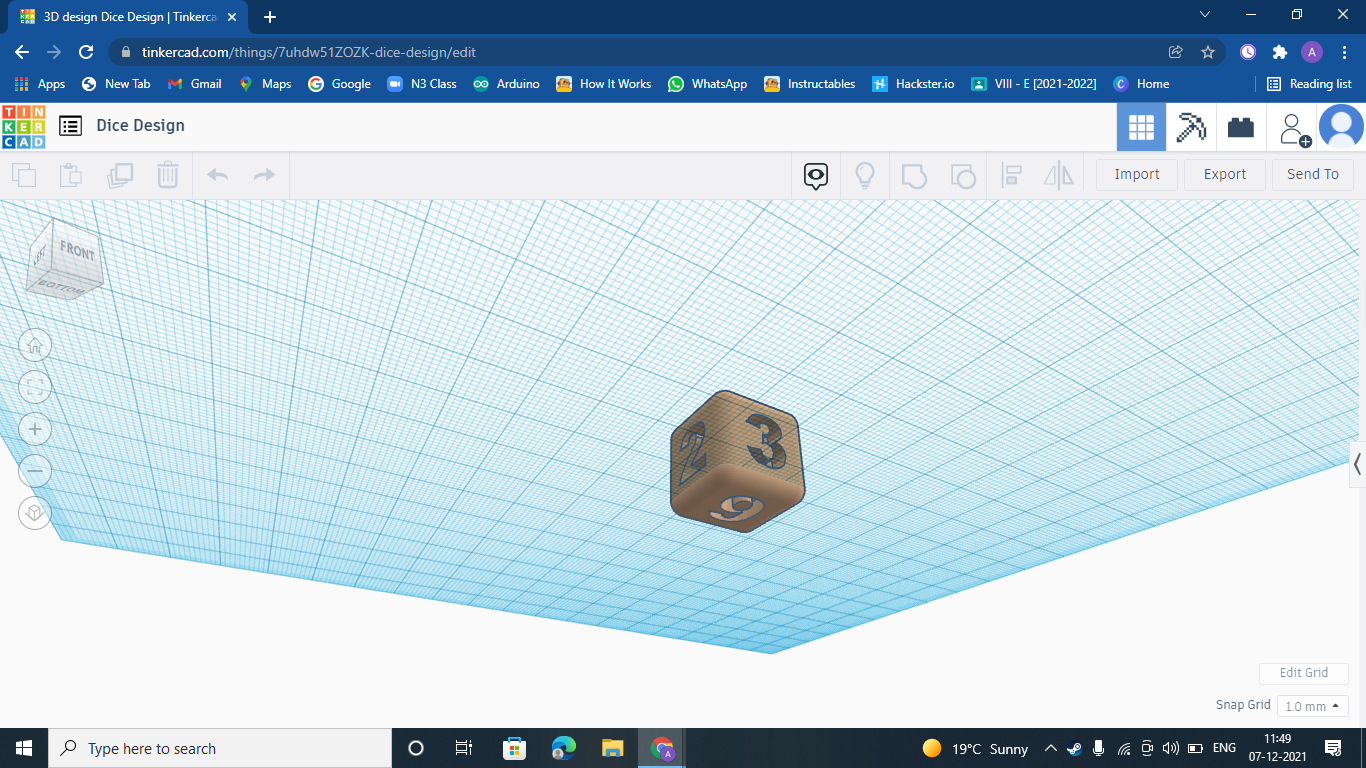The height and width of the screenshot is (768, 1366).
Task: Click the Edit Grid button
Action: tap(1304, 673)
